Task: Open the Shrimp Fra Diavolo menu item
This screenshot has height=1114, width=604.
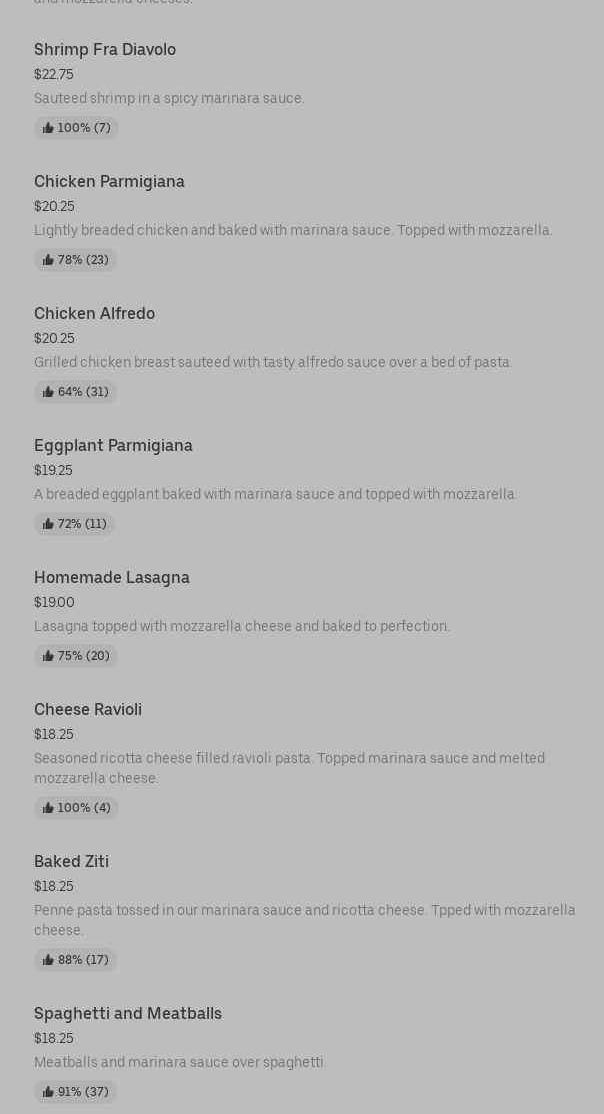Action: 105,49
